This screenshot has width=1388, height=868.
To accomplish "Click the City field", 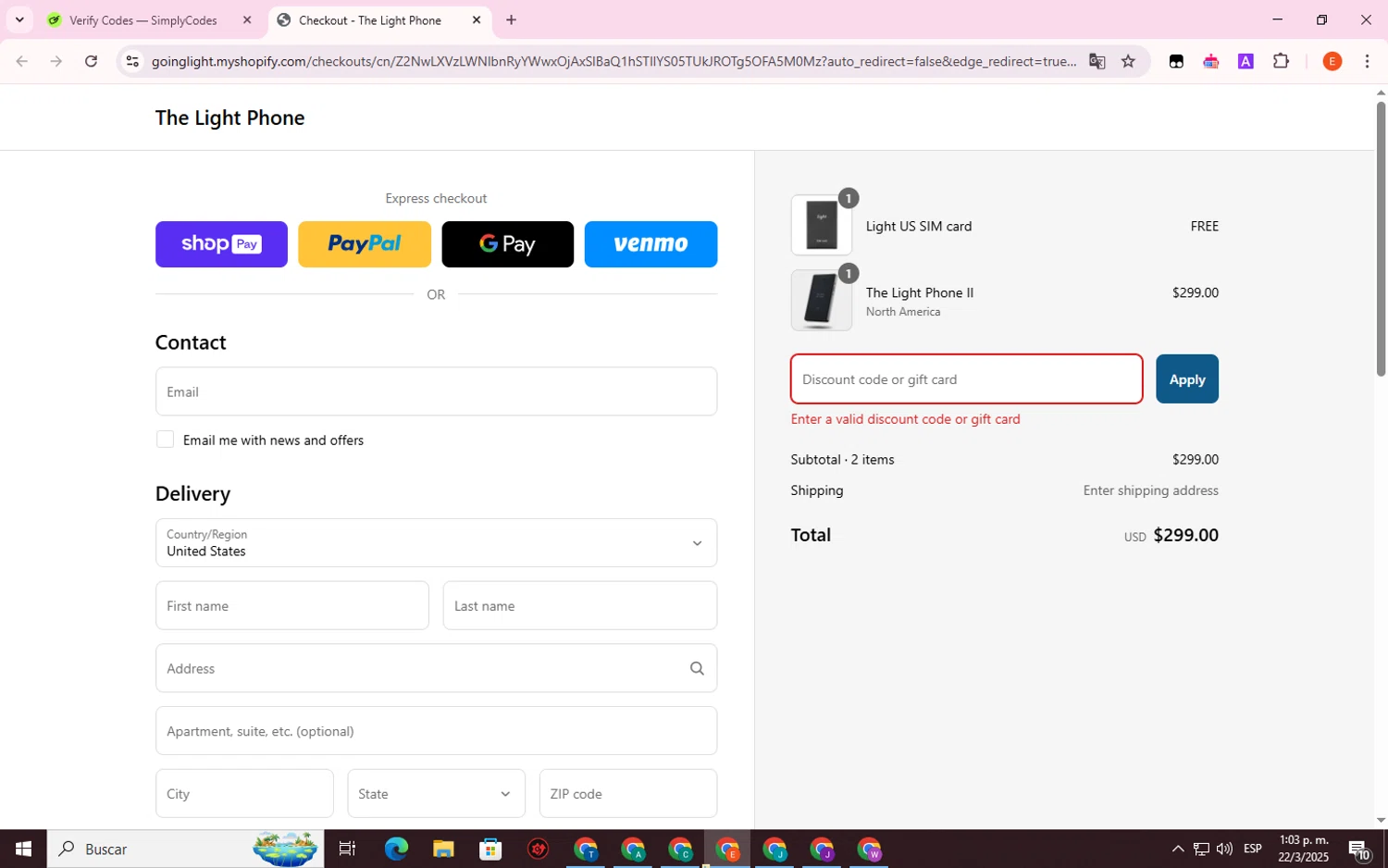I will (x=244, y=794).
